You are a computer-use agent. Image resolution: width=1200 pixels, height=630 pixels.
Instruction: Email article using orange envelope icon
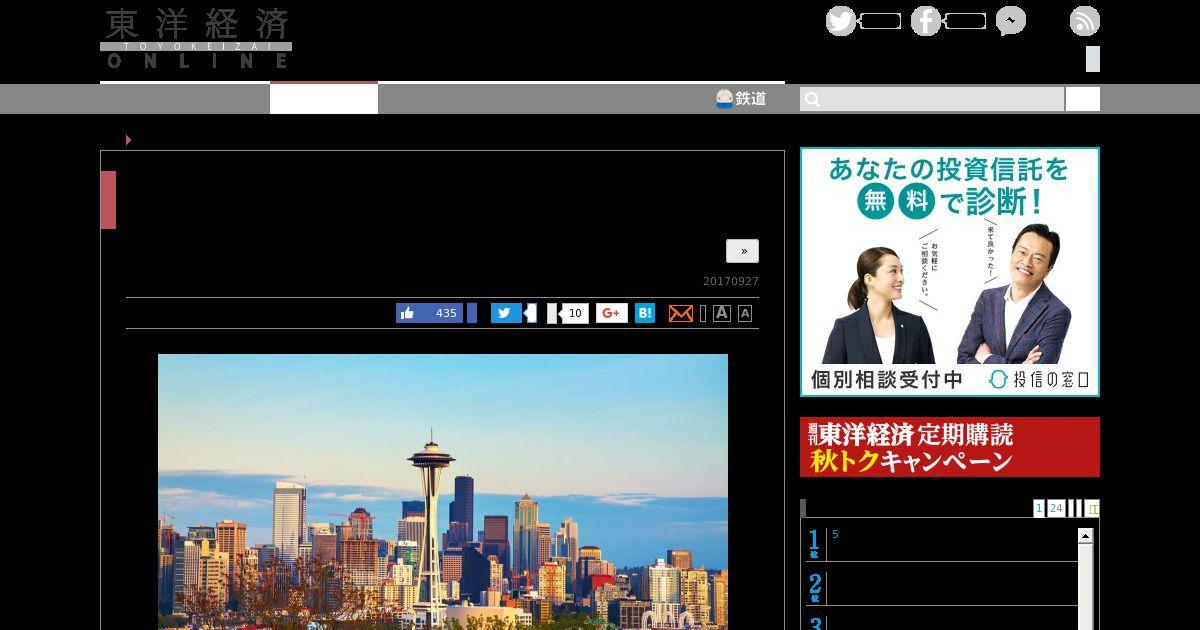[680, 313]
